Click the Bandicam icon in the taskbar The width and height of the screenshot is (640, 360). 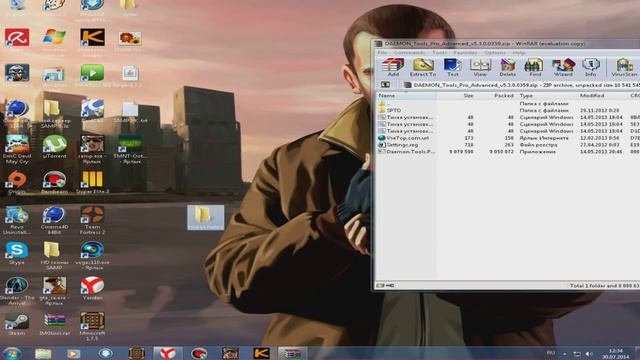click(199, 353)
